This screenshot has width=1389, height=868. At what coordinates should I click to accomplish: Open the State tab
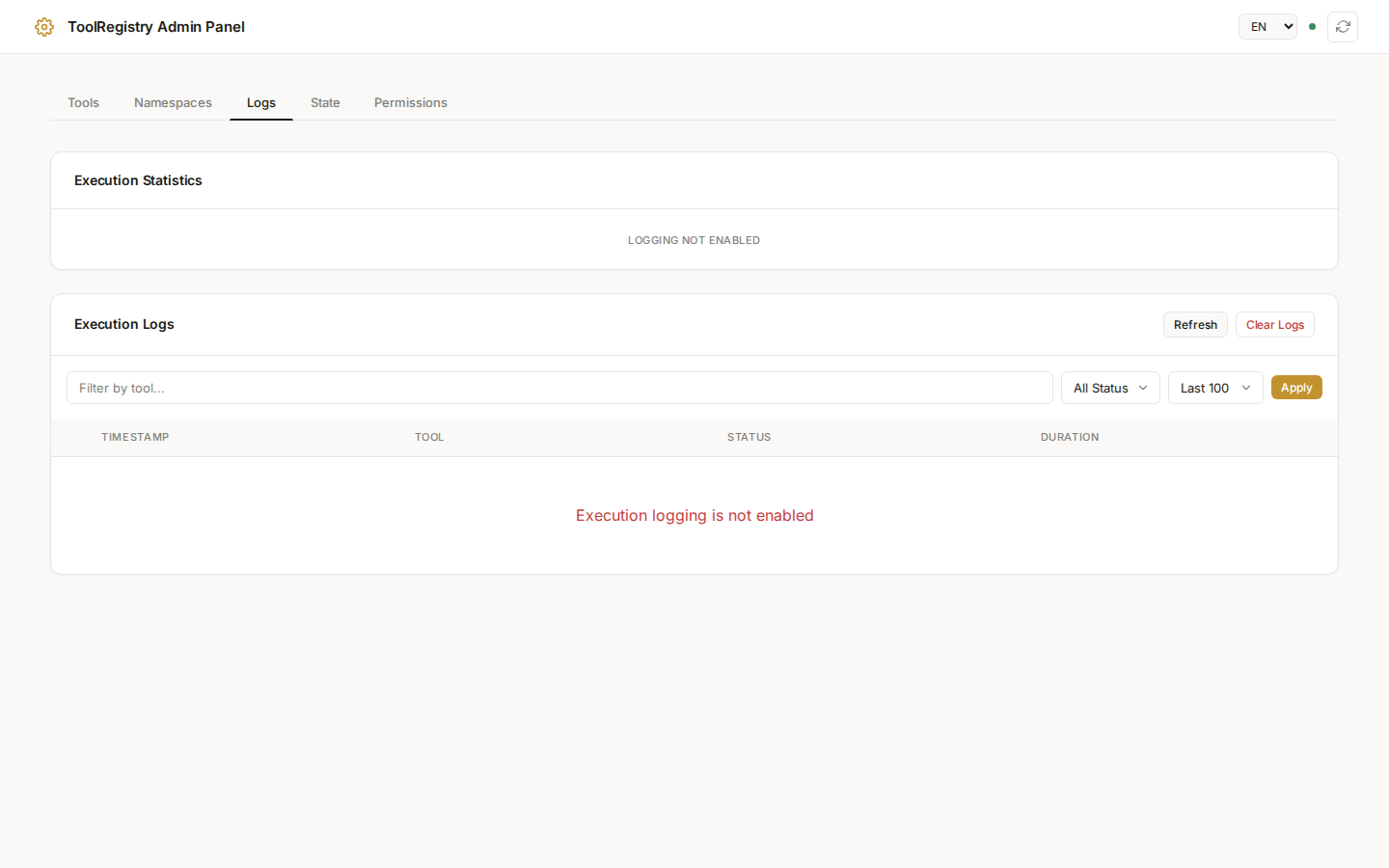325,102
